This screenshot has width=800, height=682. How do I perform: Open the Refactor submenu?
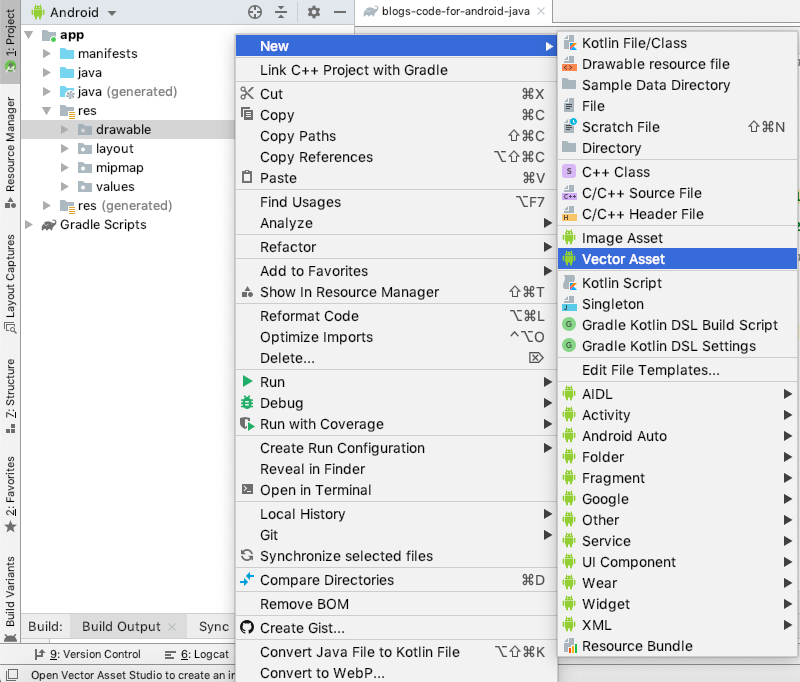click(396, 247)
